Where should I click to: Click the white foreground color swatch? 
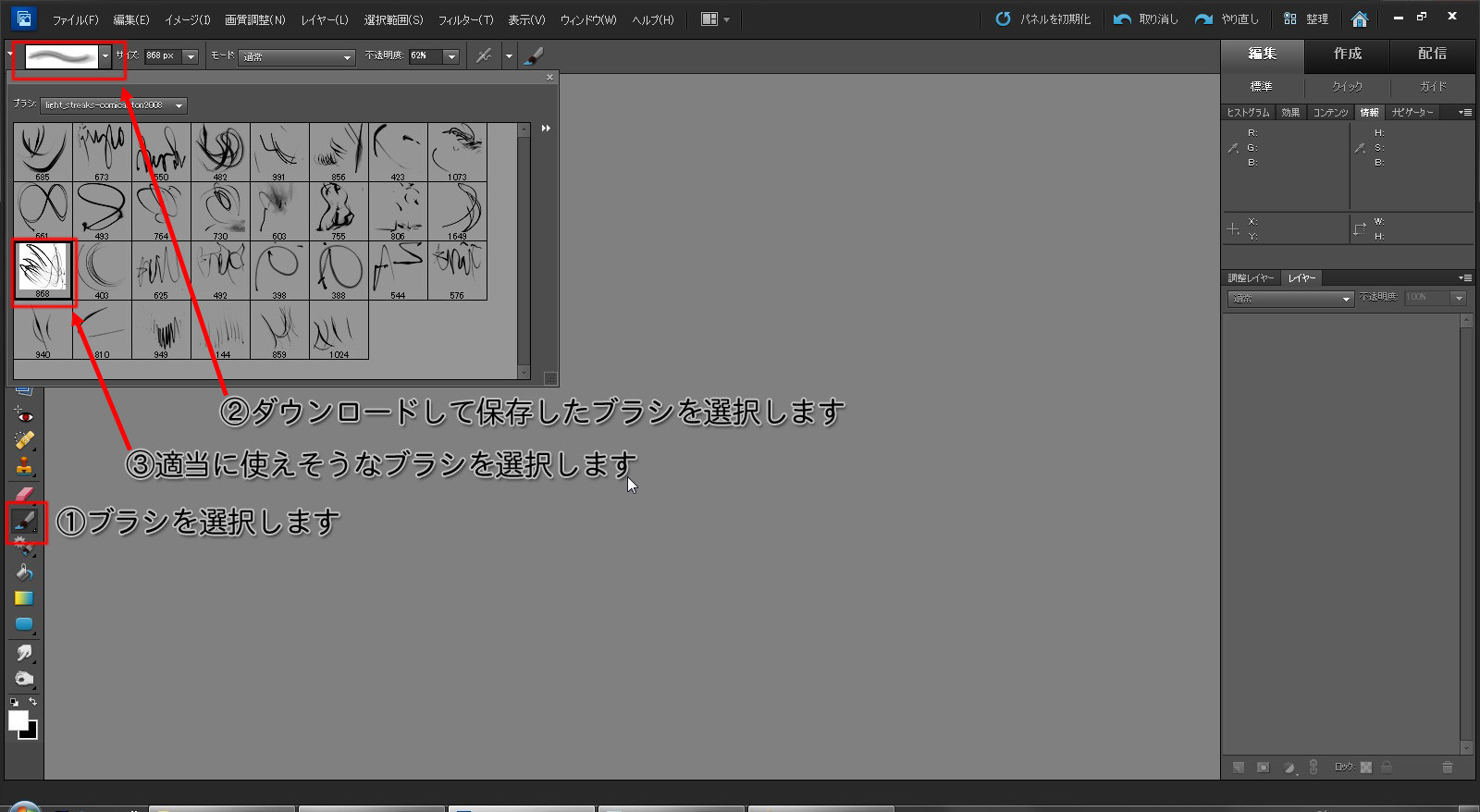(18, 720)
